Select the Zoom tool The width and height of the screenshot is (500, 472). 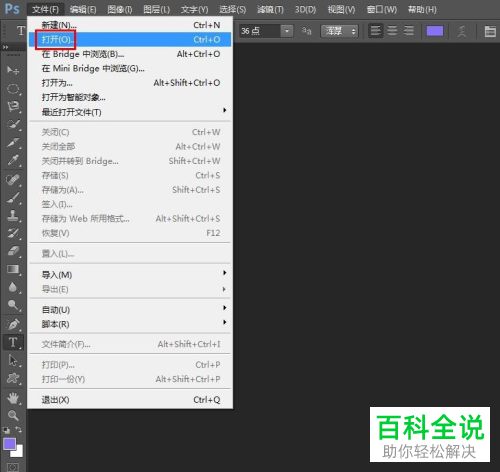(x=13, y=415)
